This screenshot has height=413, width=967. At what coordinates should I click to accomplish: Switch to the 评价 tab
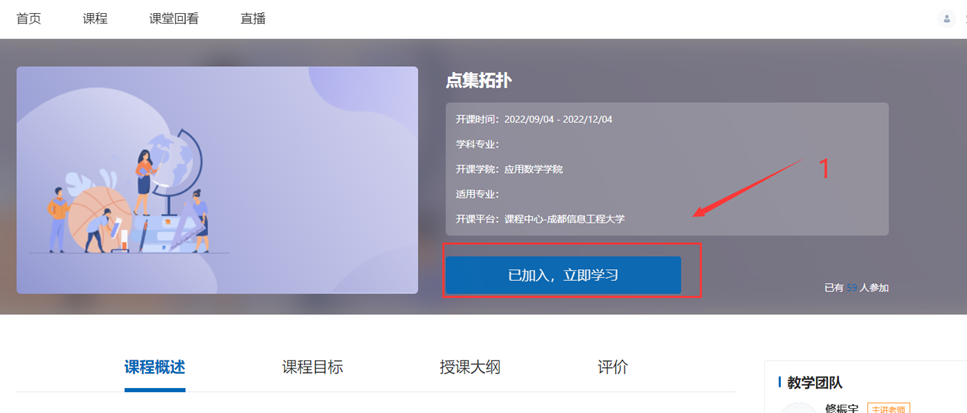tap(612, 367)
